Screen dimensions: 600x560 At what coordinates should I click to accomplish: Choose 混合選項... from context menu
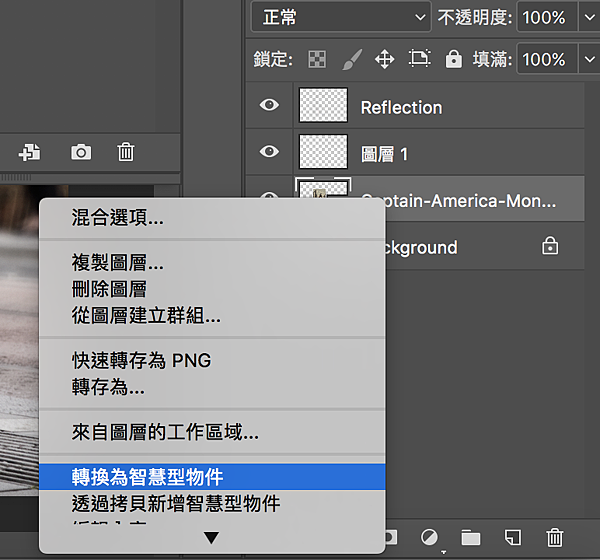(212, 217)
